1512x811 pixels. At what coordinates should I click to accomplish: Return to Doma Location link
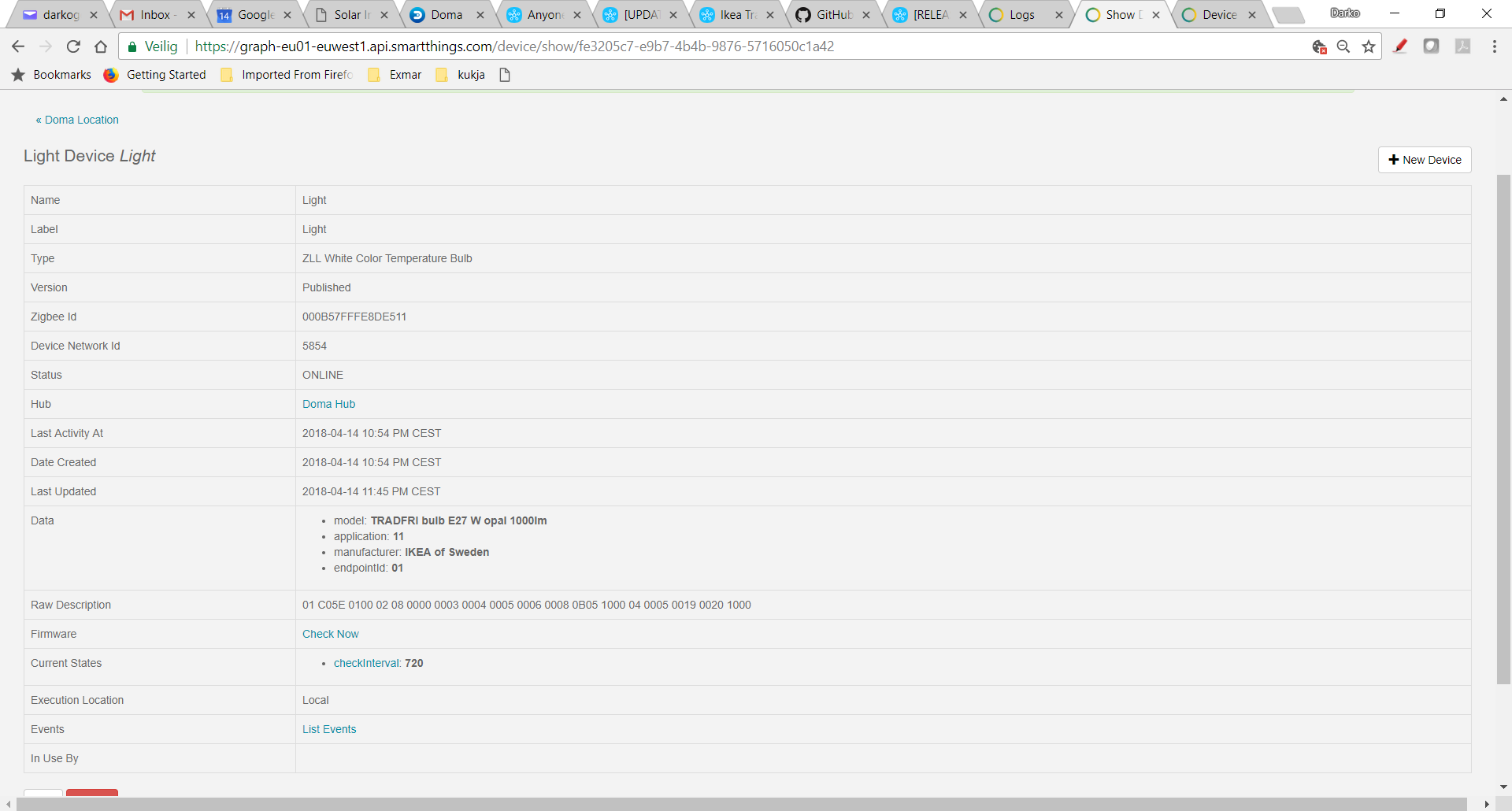[x=77, y=120]
